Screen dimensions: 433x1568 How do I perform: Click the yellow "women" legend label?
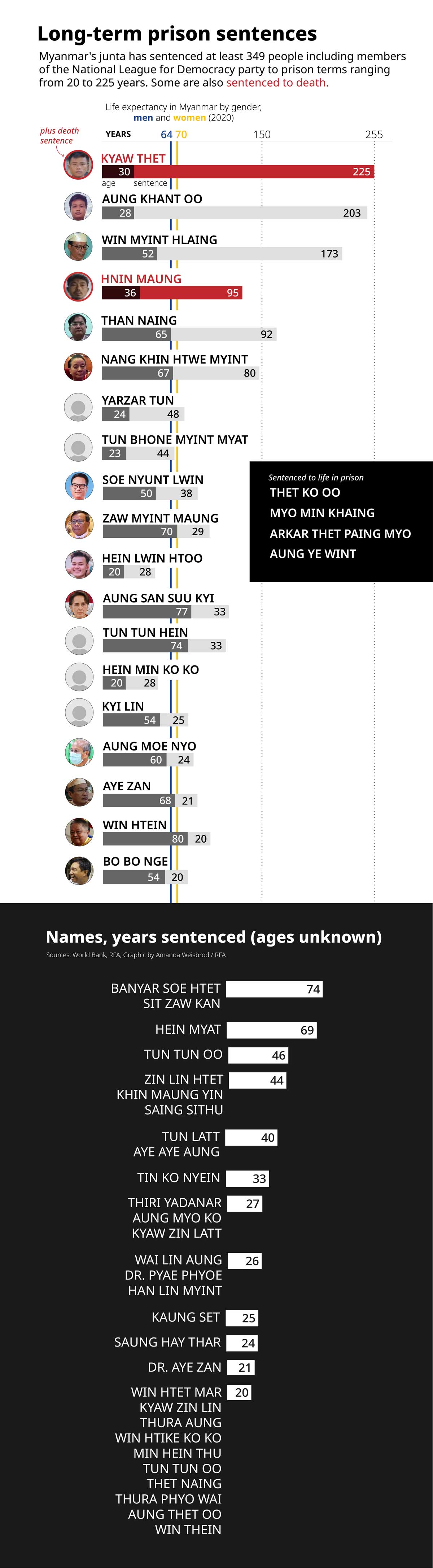(189, 118)
